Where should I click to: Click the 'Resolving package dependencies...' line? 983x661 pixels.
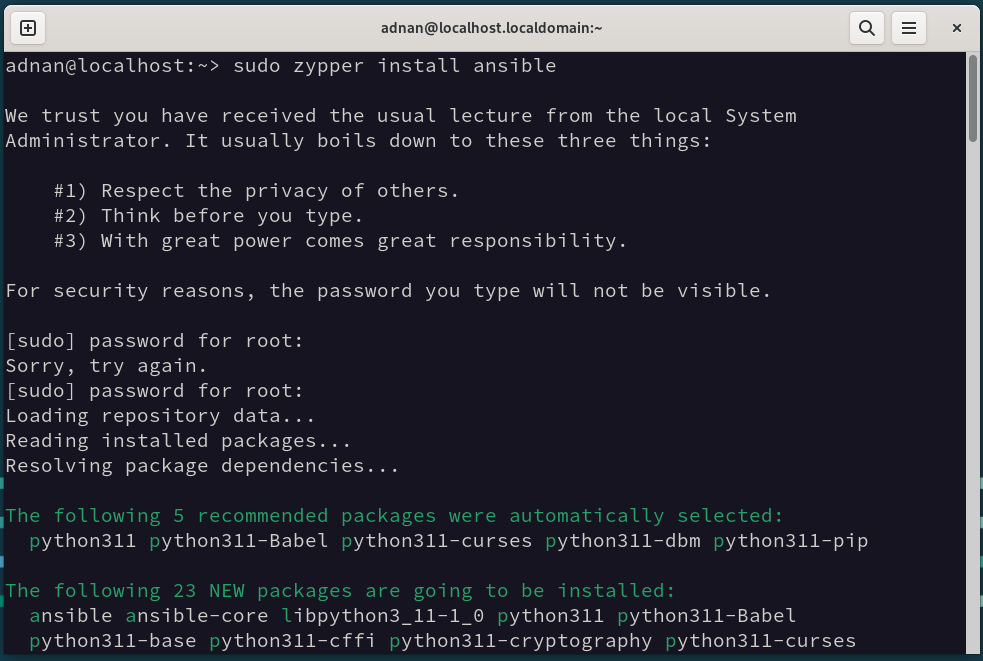pyautogui.click(x=202, y=466)
